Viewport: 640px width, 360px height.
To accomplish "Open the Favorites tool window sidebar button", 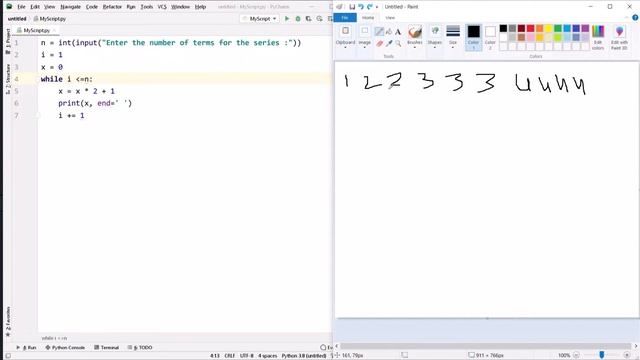I will coord(8,322).
